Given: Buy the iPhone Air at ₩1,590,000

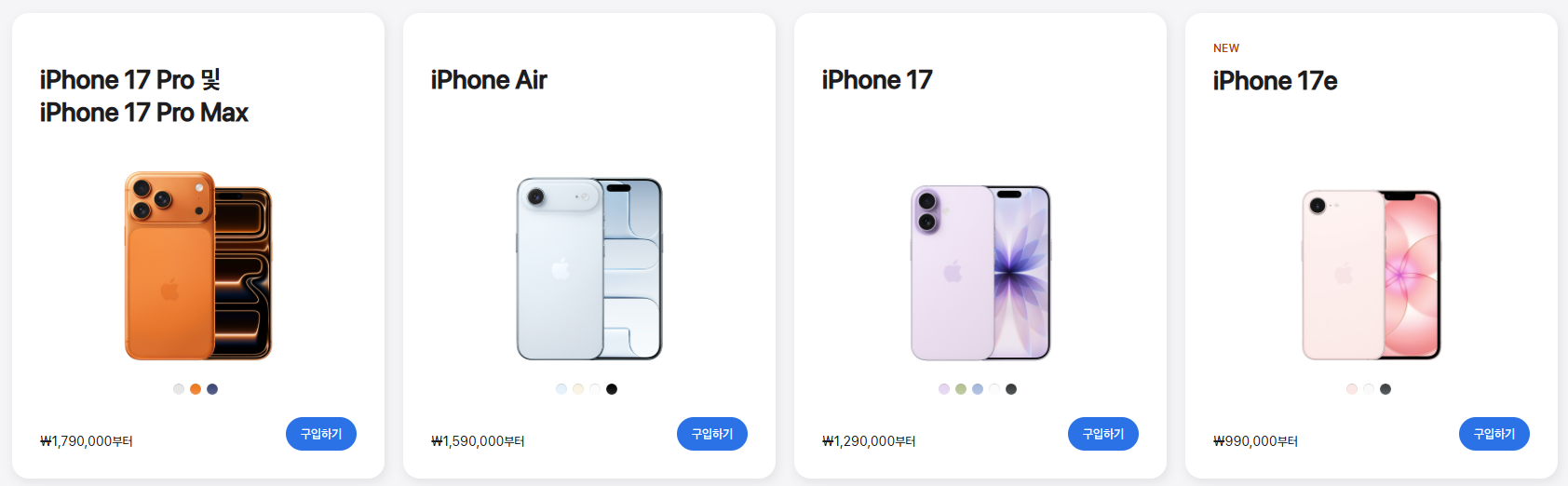Looking at the screenshot, I should point(712,434).
